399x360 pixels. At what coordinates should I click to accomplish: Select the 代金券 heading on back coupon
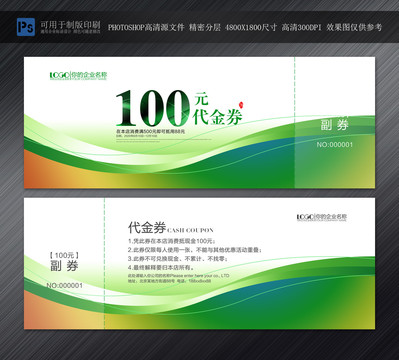tap(147, 228)
